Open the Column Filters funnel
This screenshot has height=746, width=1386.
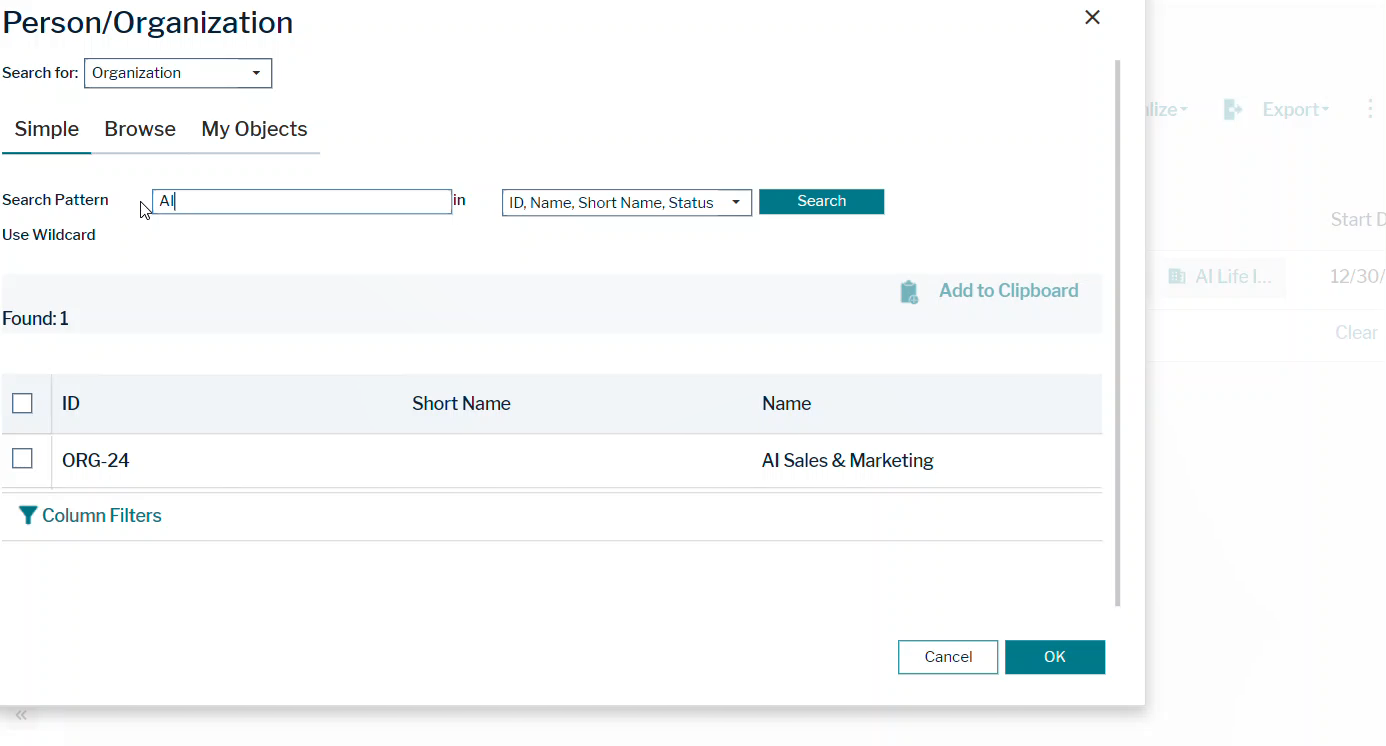pos(28,516)
